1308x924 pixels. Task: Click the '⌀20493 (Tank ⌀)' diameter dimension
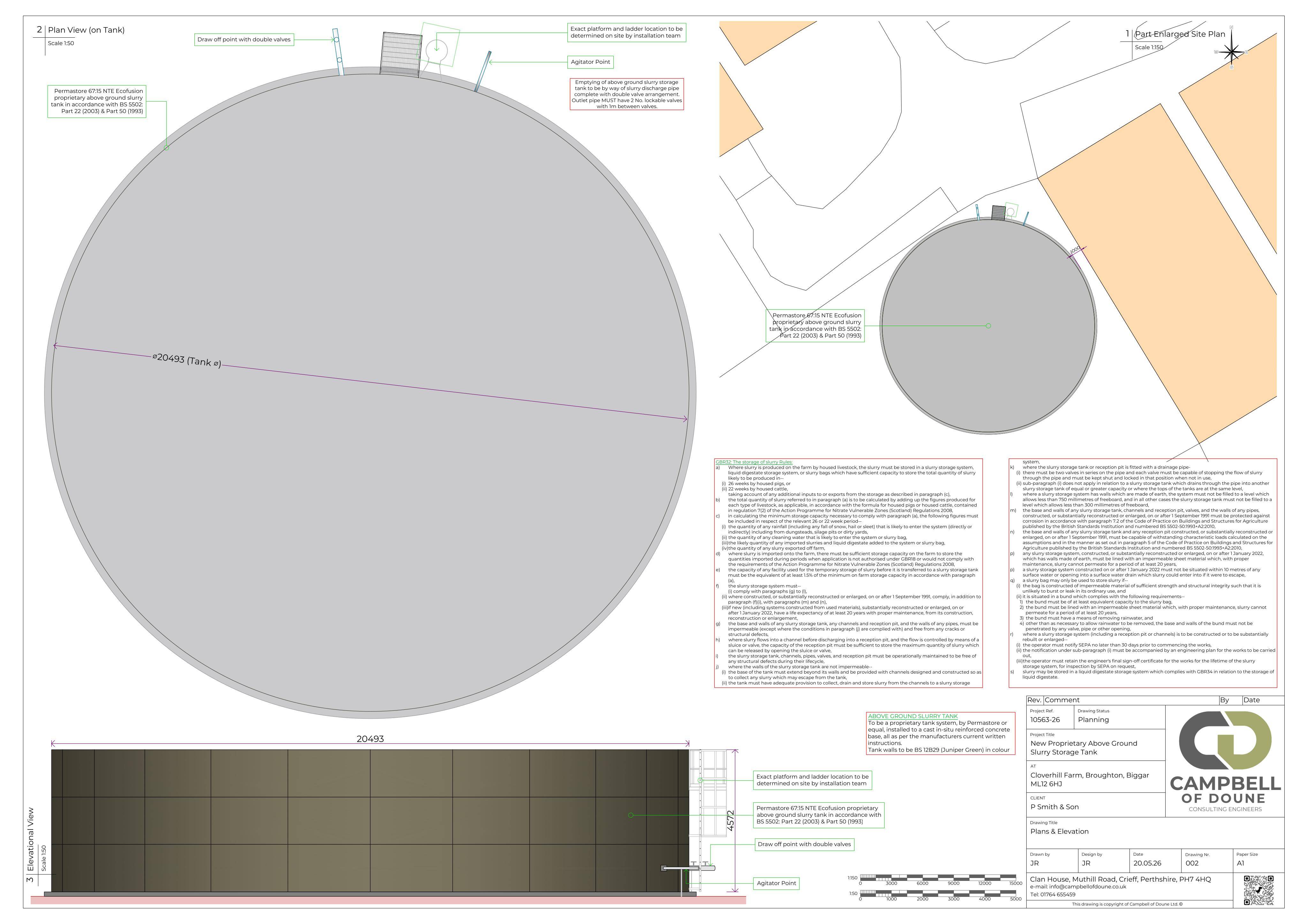coord(186,360)
